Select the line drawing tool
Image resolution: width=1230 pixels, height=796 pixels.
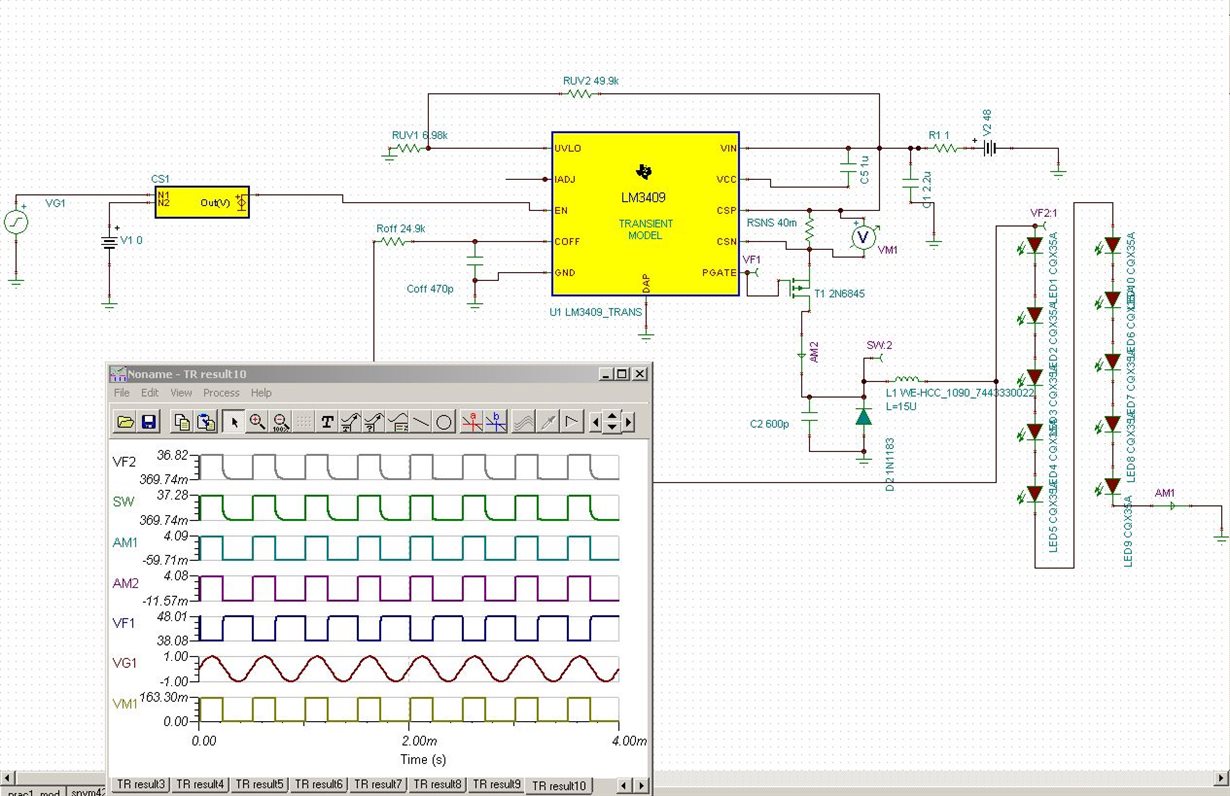[421, 422]
